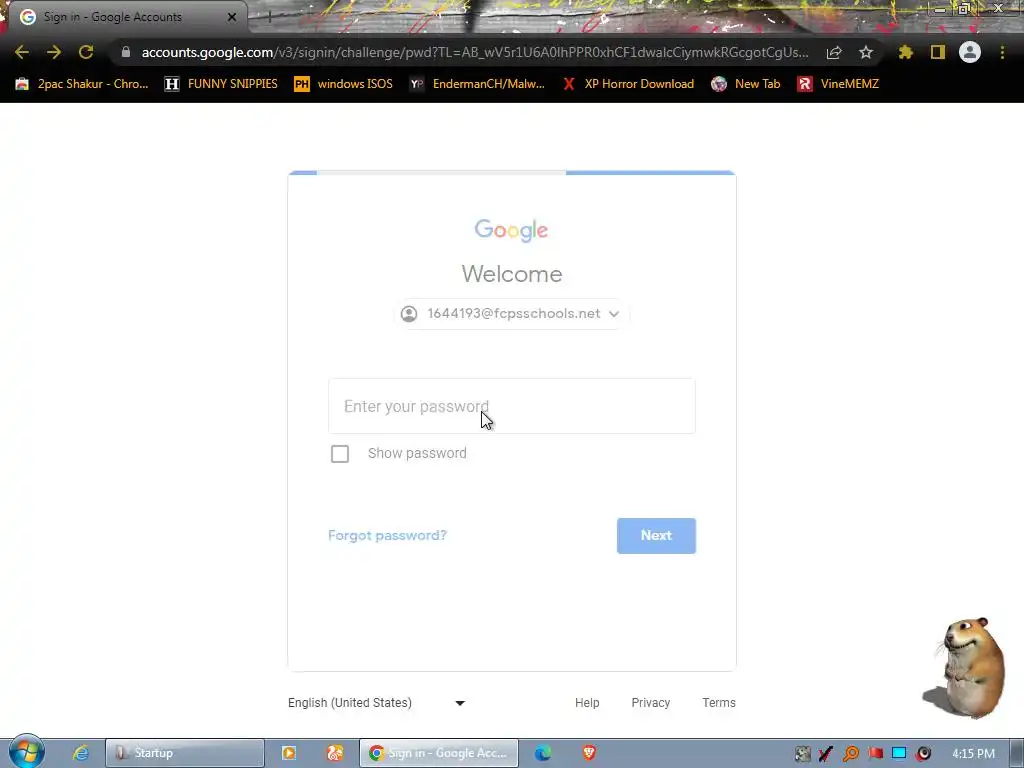Open the Terms link in the footer

coord(719,703)
